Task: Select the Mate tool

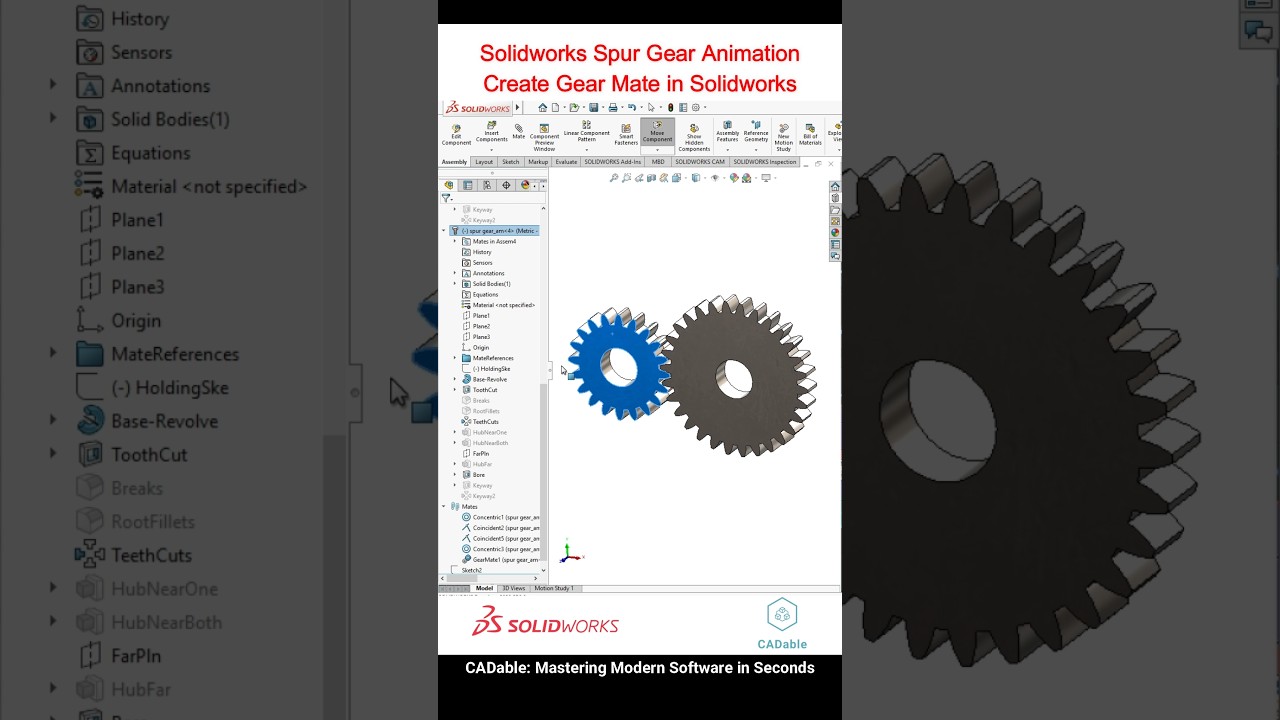Action: tap(518, 132)
